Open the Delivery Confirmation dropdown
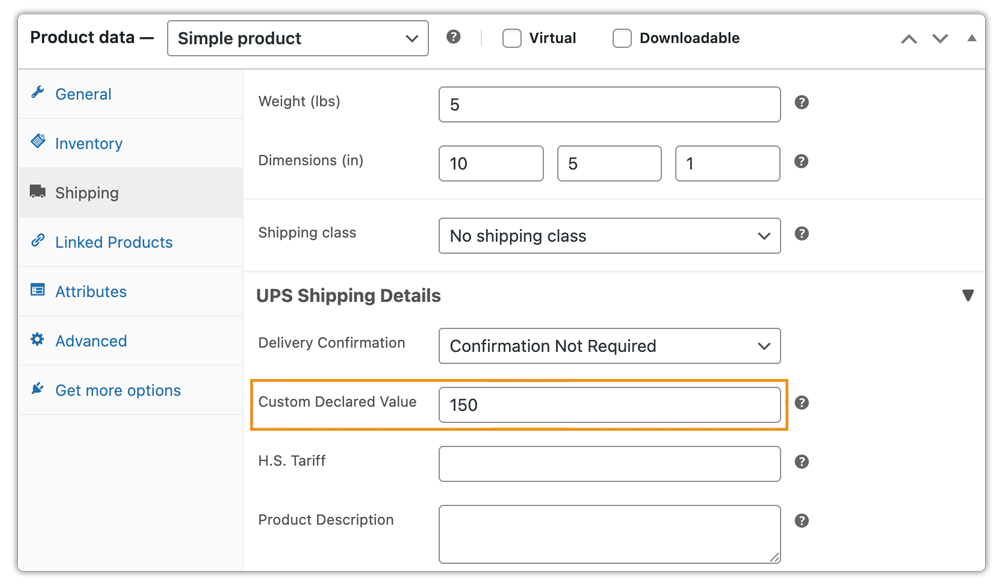This screenshot has width=1000, height=584. point(609,346)
